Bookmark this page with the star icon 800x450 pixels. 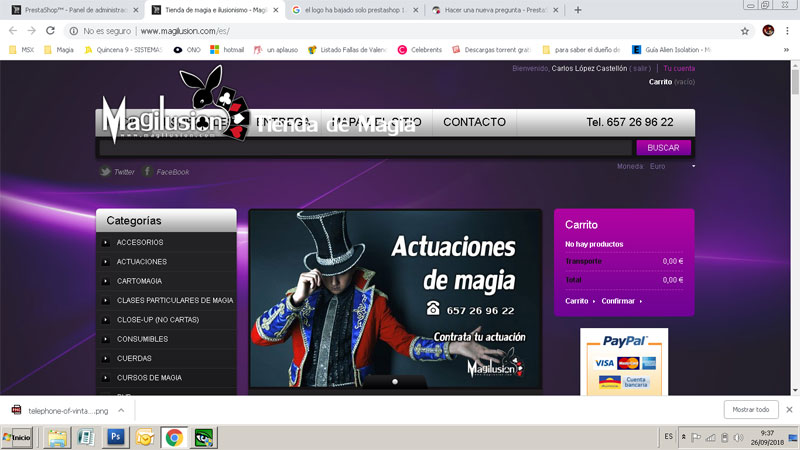[745, 31]
